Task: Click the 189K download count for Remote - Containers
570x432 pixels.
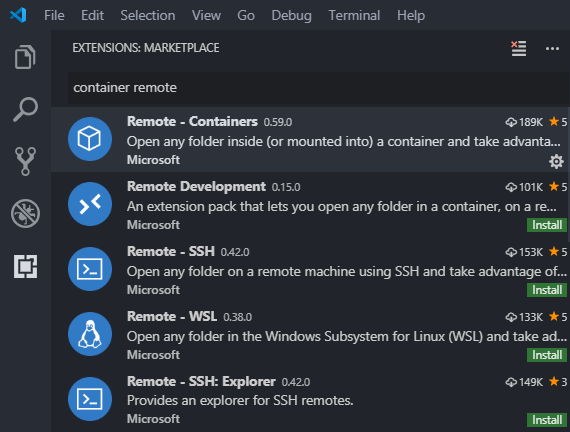Action: point(524,122)
